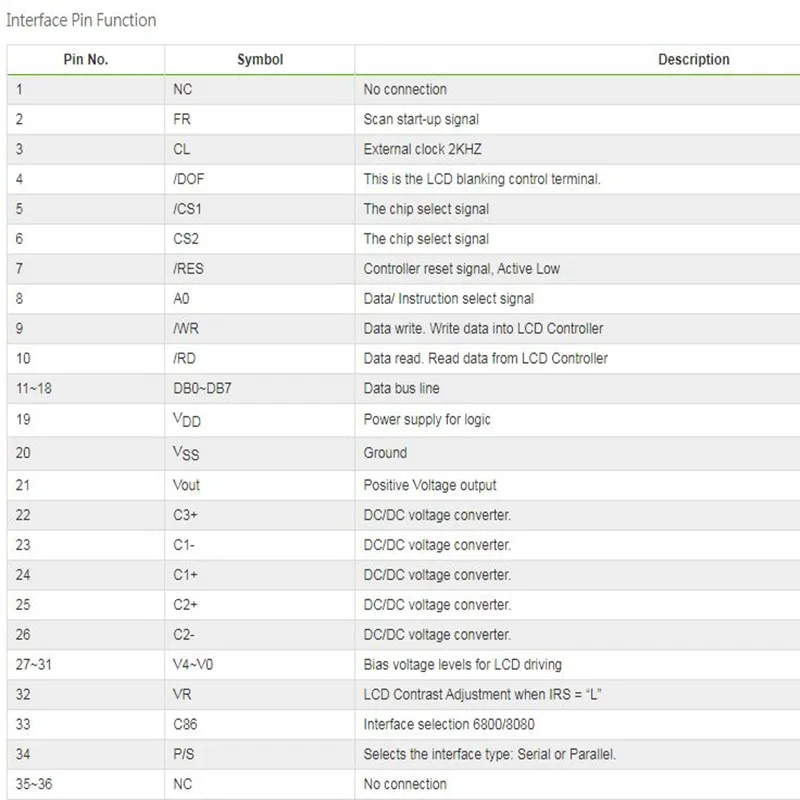Click the 'Ground' description cell
The image size is (800, 800).
point(385,453)
